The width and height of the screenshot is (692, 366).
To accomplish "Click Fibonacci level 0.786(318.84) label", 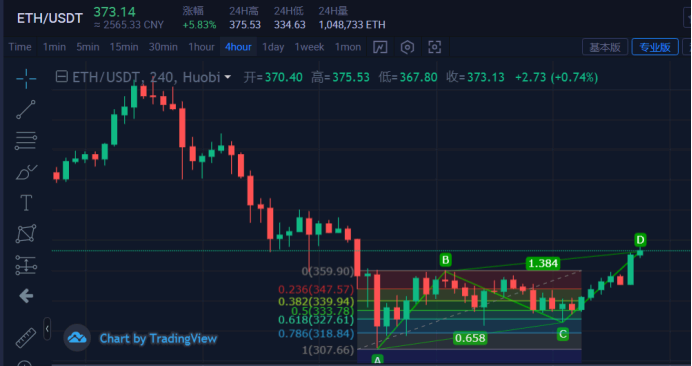I will click(x=316, y=333).
